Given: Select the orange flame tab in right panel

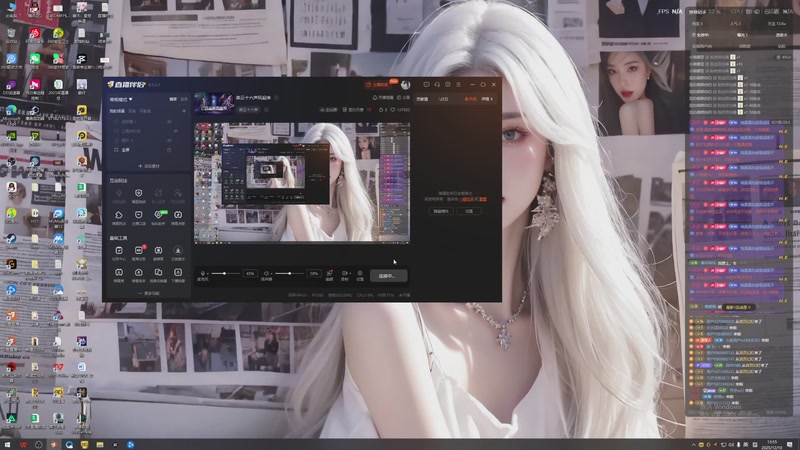Looking at the screenshot, I should pos(470,99).
